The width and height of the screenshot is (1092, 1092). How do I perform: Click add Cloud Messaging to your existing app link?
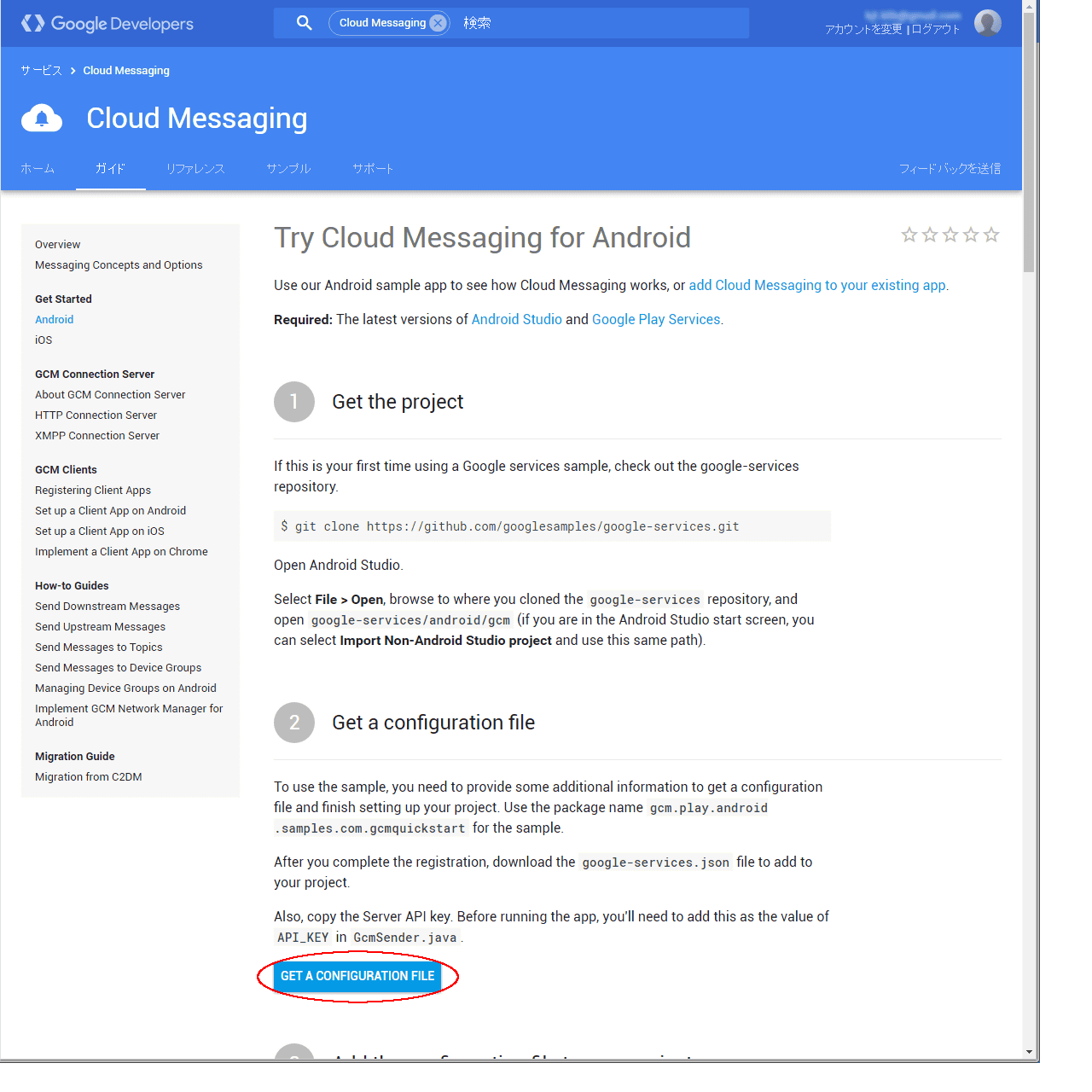click(x=817, y=286)
